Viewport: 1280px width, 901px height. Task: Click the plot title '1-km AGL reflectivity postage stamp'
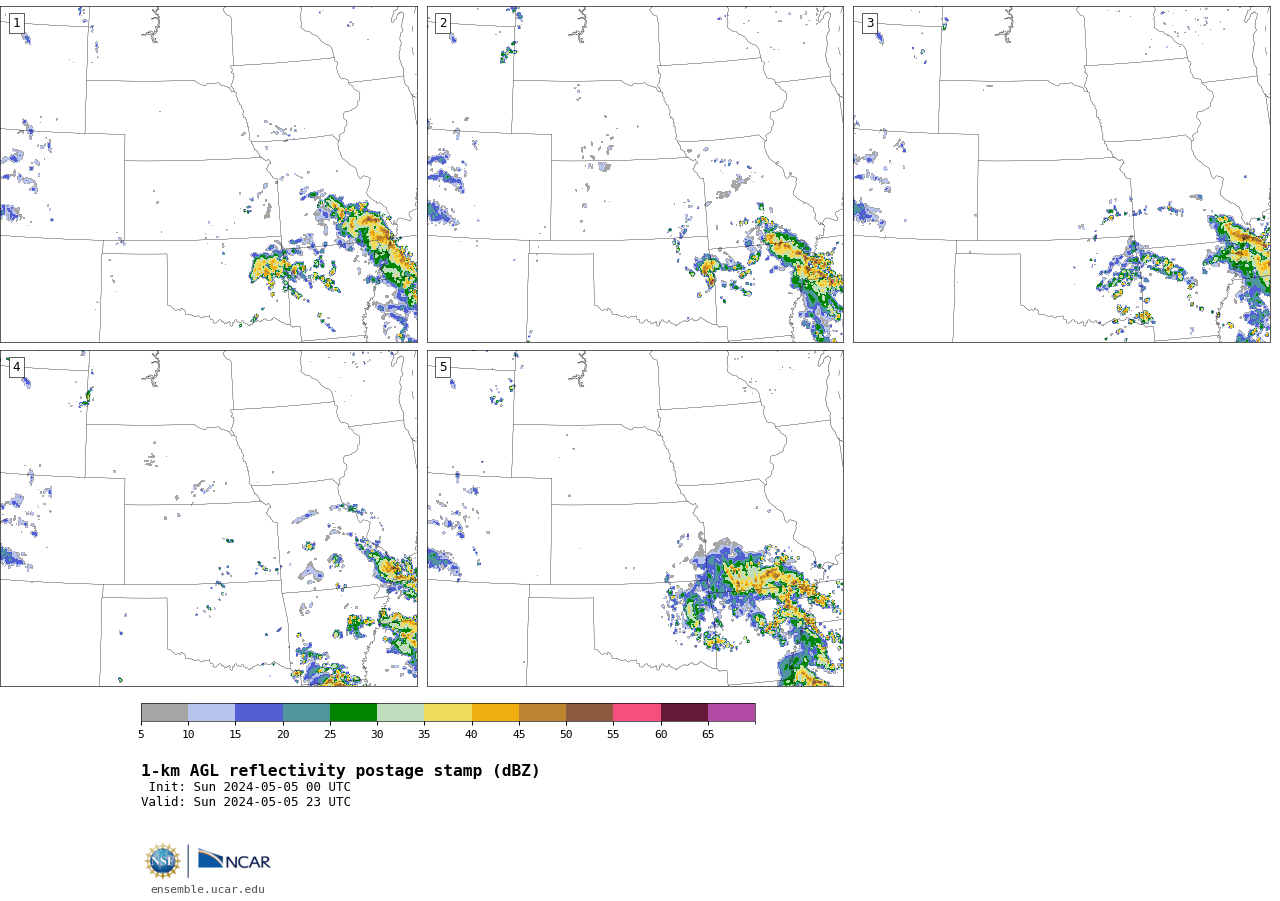point(340,771)
